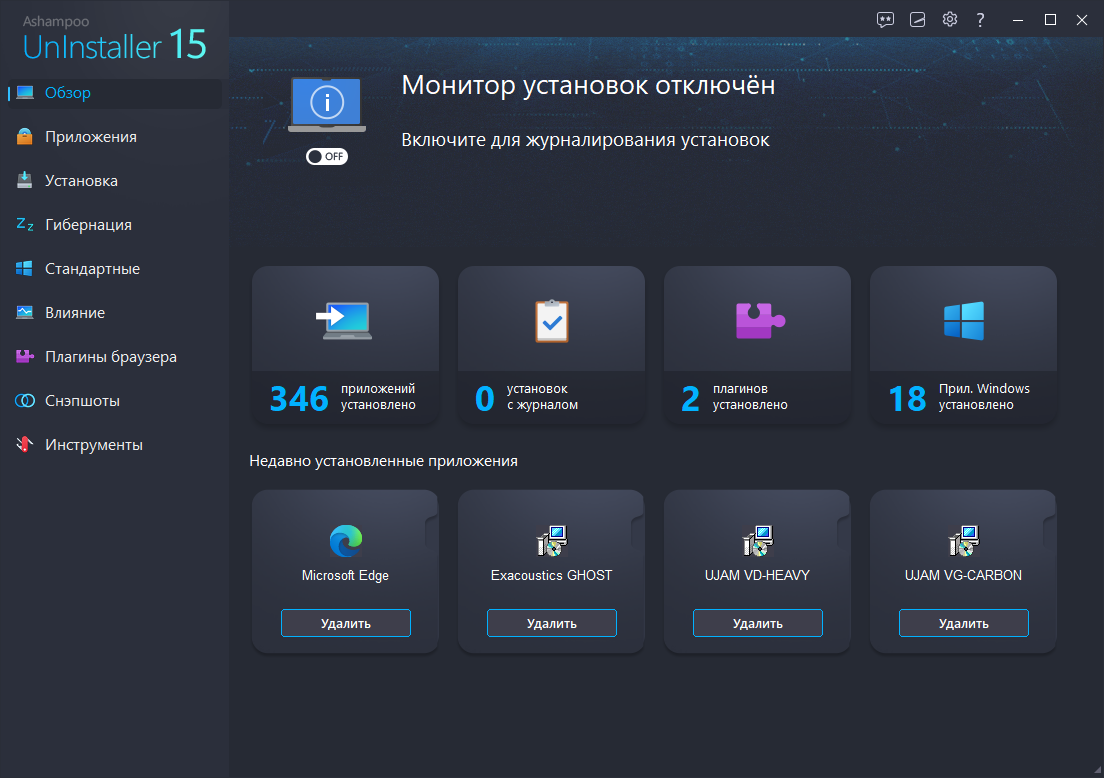The image size is (1104, 778).
Task: Click the Влияние chart icon
Action: click(25, 312)
